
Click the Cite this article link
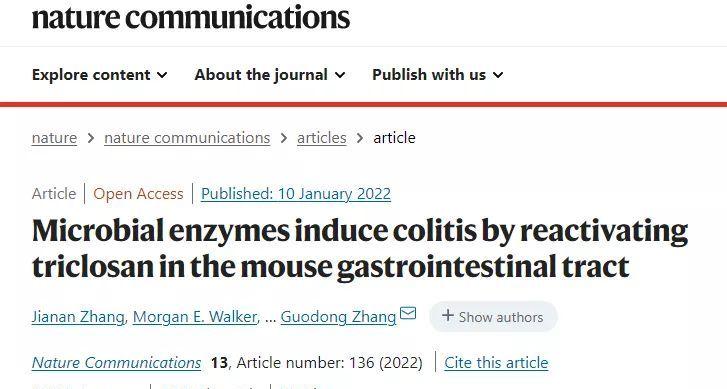pos(496,362)
